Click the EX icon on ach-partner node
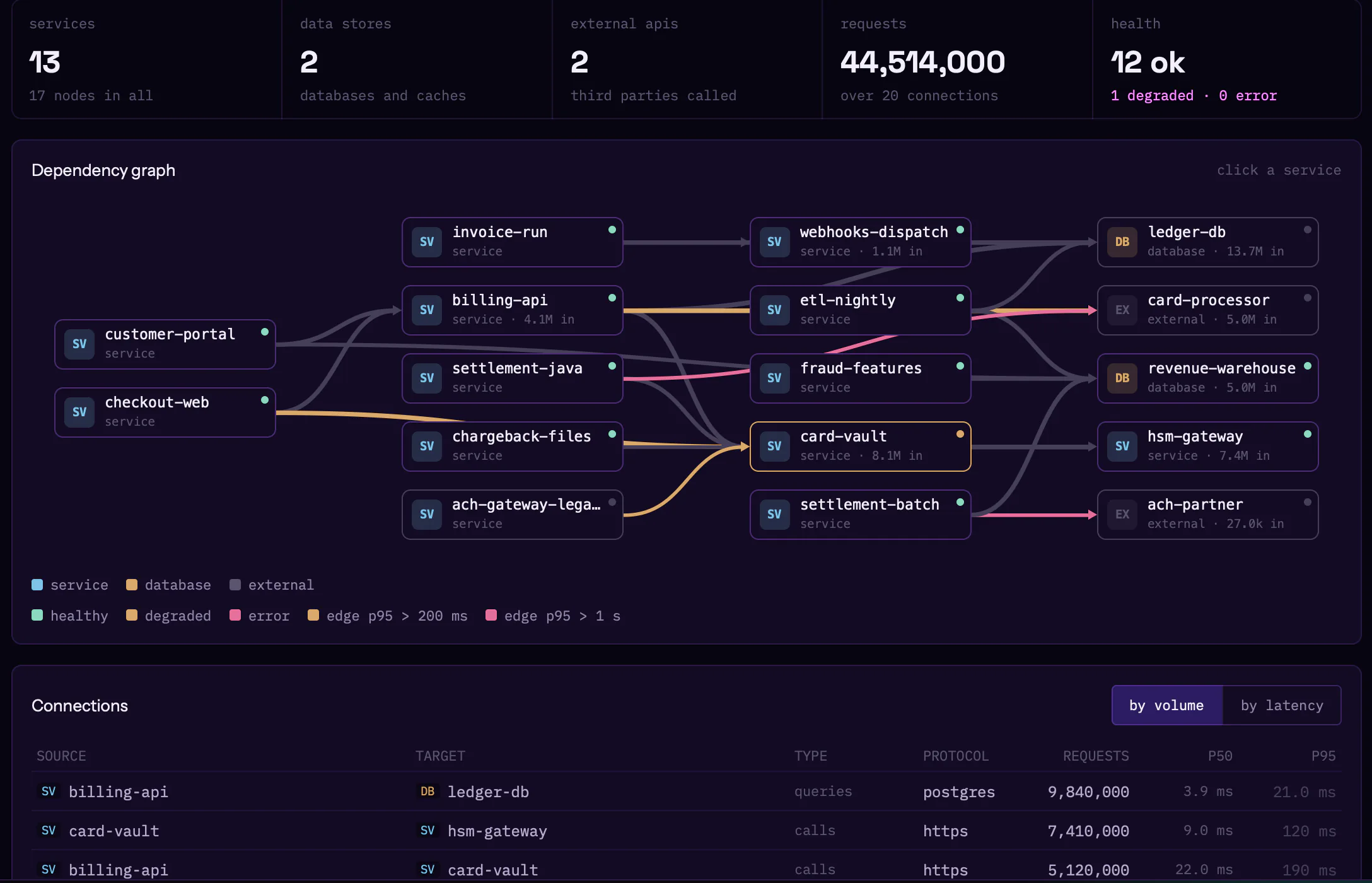1372x883 pixels. click(1122, 514)
